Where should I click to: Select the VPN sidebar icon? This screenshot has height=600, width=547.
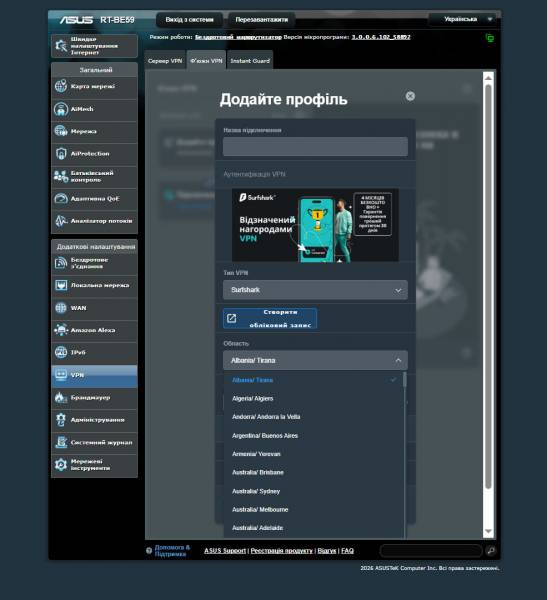coord(61,375)
